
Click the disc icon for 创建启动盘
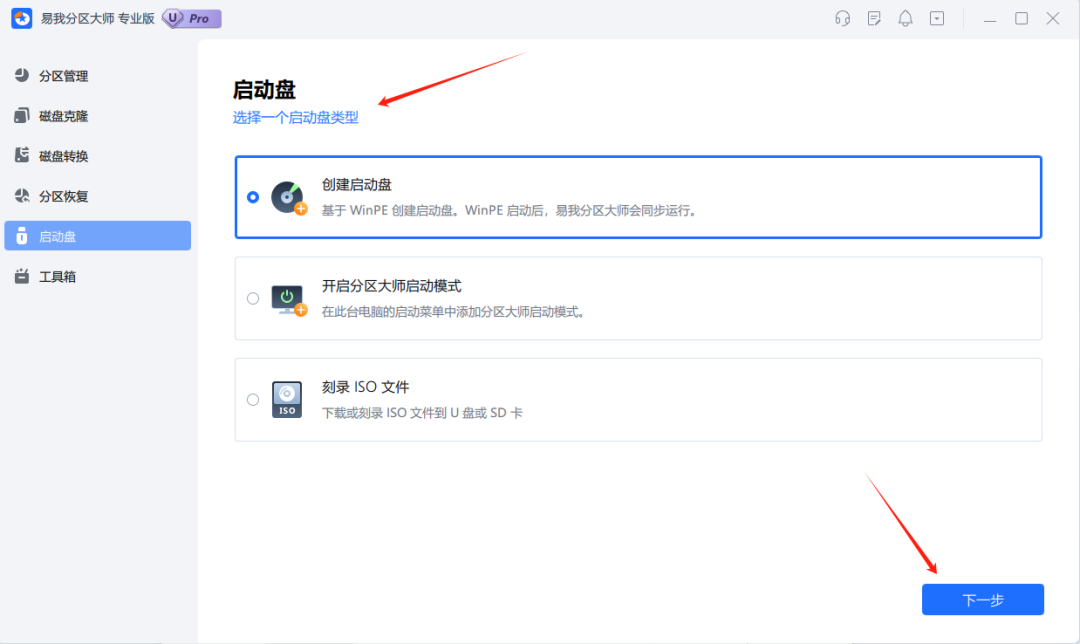pyautogui.click(x=289, y=198)
